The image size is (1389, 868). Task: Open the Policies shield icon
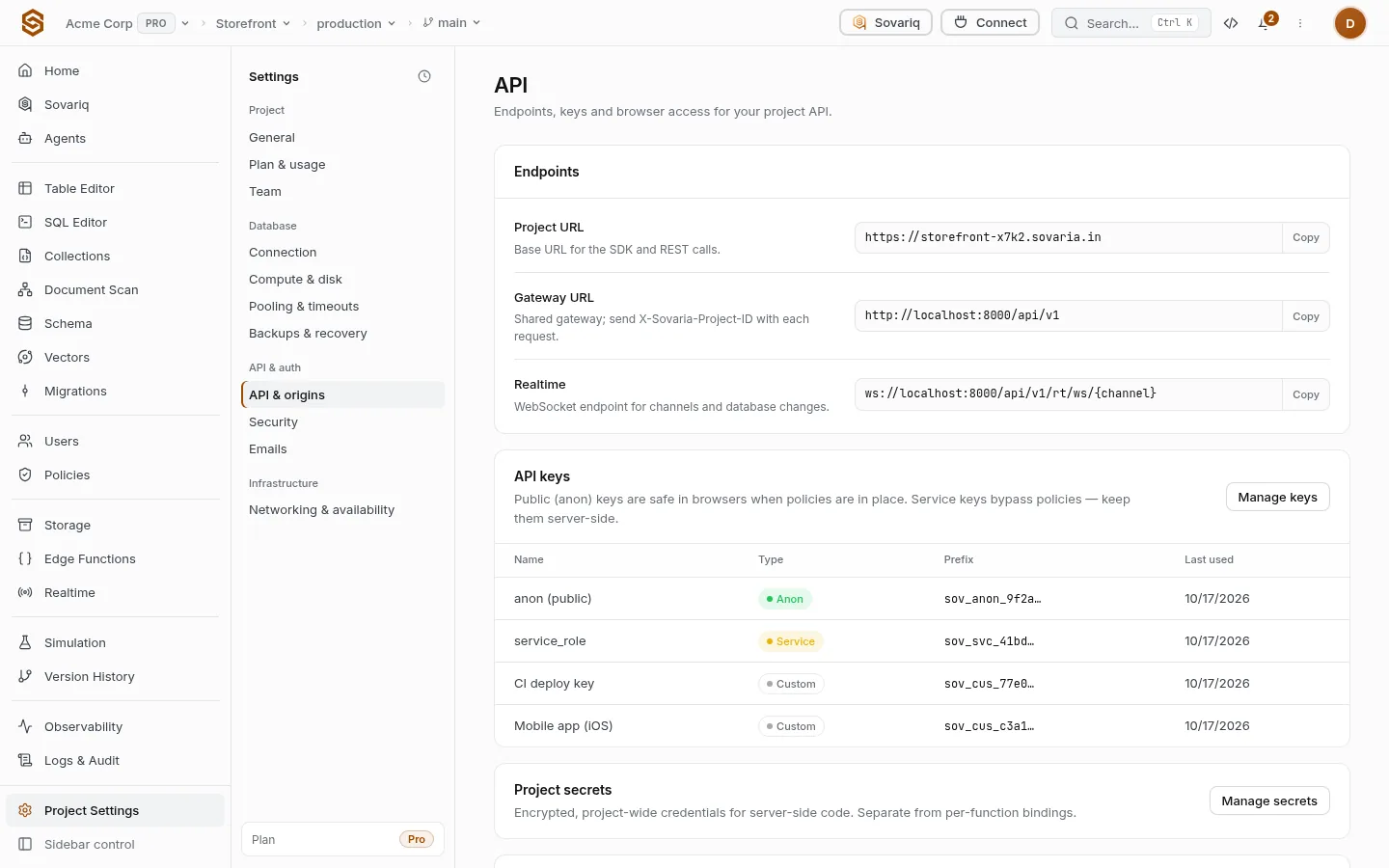(25, 475)
